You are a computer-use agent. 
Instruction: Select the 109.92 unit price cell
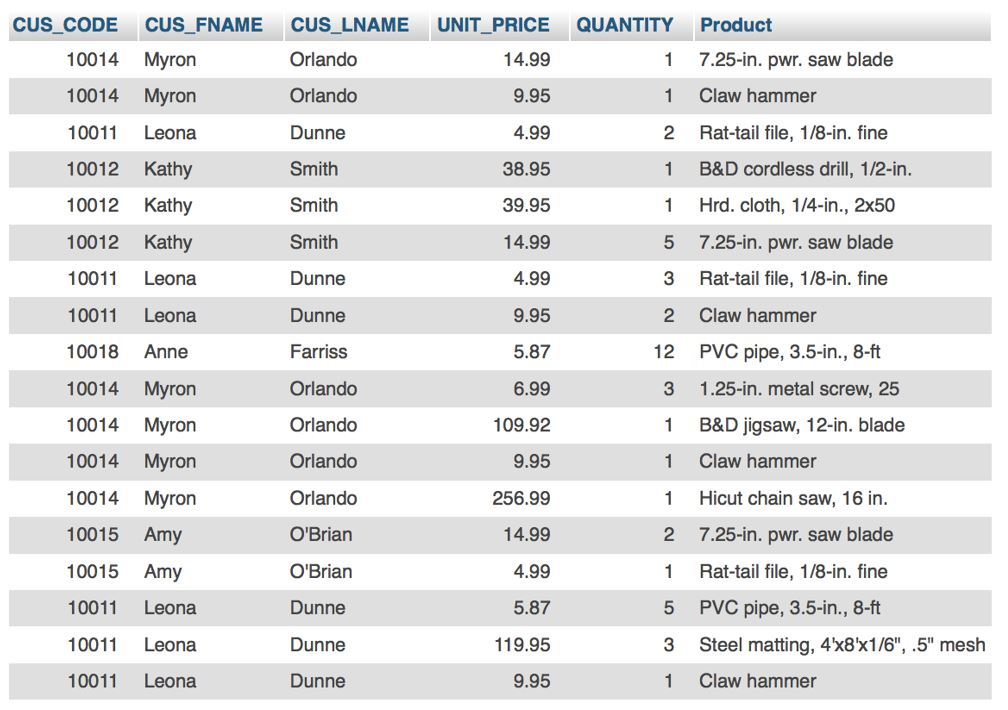(x=521, y=425)
